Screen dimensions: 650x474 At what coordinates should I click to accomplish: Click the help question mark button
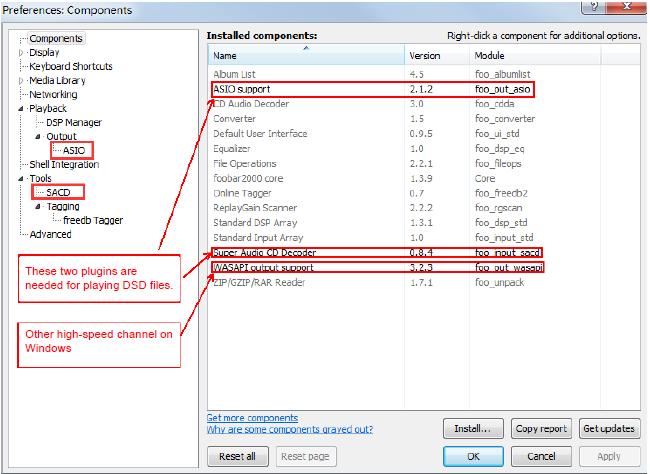594,7
